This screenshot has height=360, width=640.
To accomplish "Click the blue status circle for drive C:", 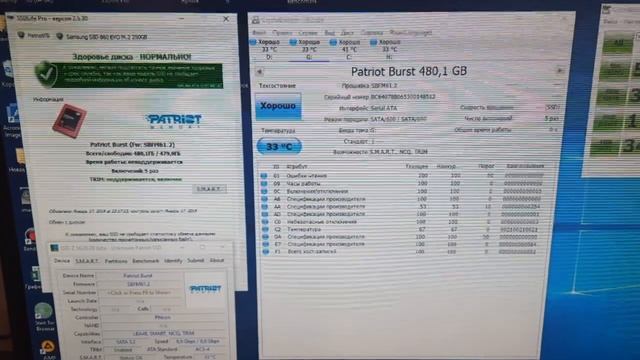I will [x=333, y=42].
